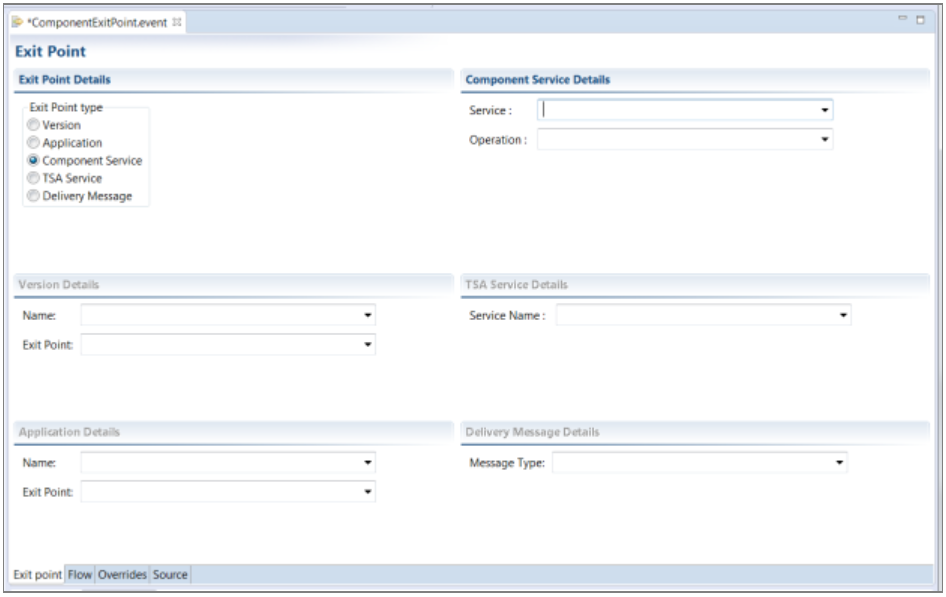The image size is (946, 597).
Task: Switch to the Flow tab
Action: click(80, 575)
